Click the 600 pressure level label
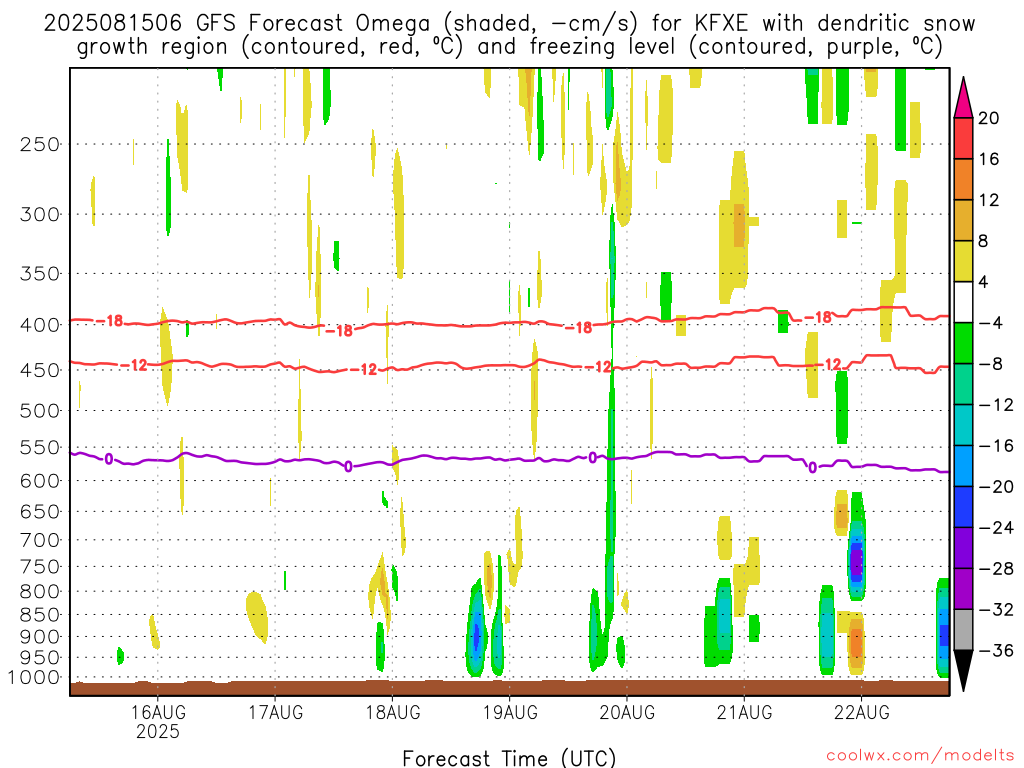The image size is (1024, 768). pyautogui.click(x=40, y=481)
